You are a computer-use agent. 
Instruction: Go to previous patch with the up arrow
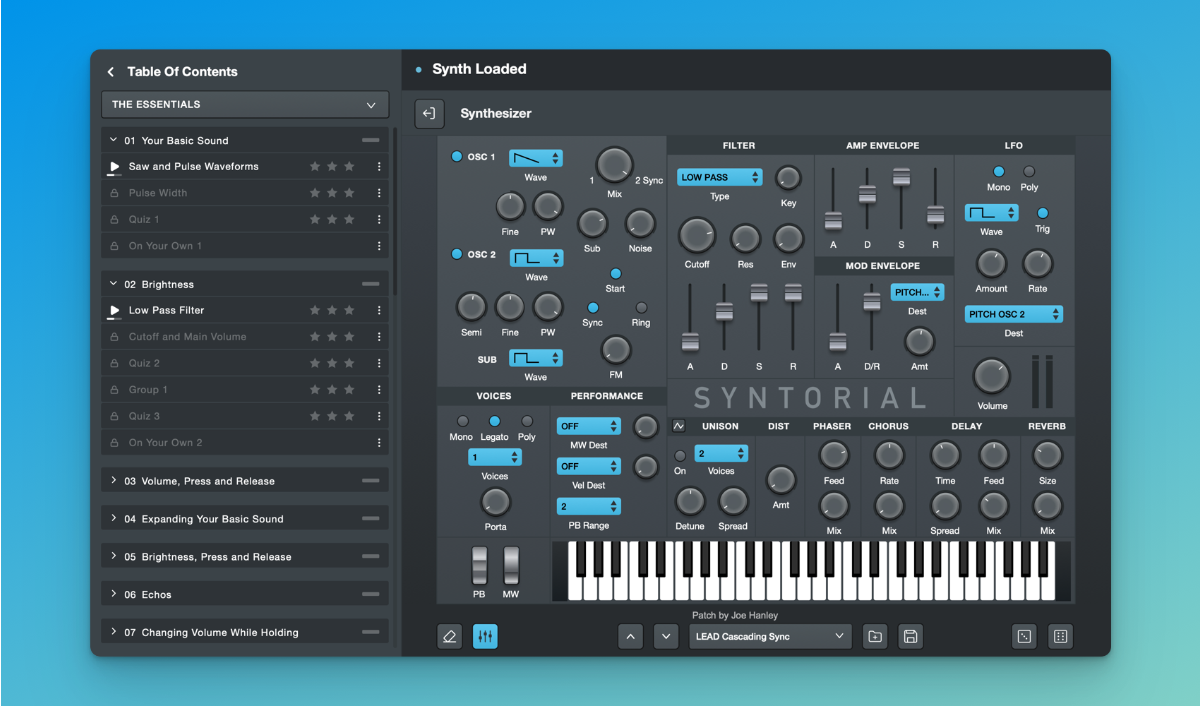[x=630, y=636]
